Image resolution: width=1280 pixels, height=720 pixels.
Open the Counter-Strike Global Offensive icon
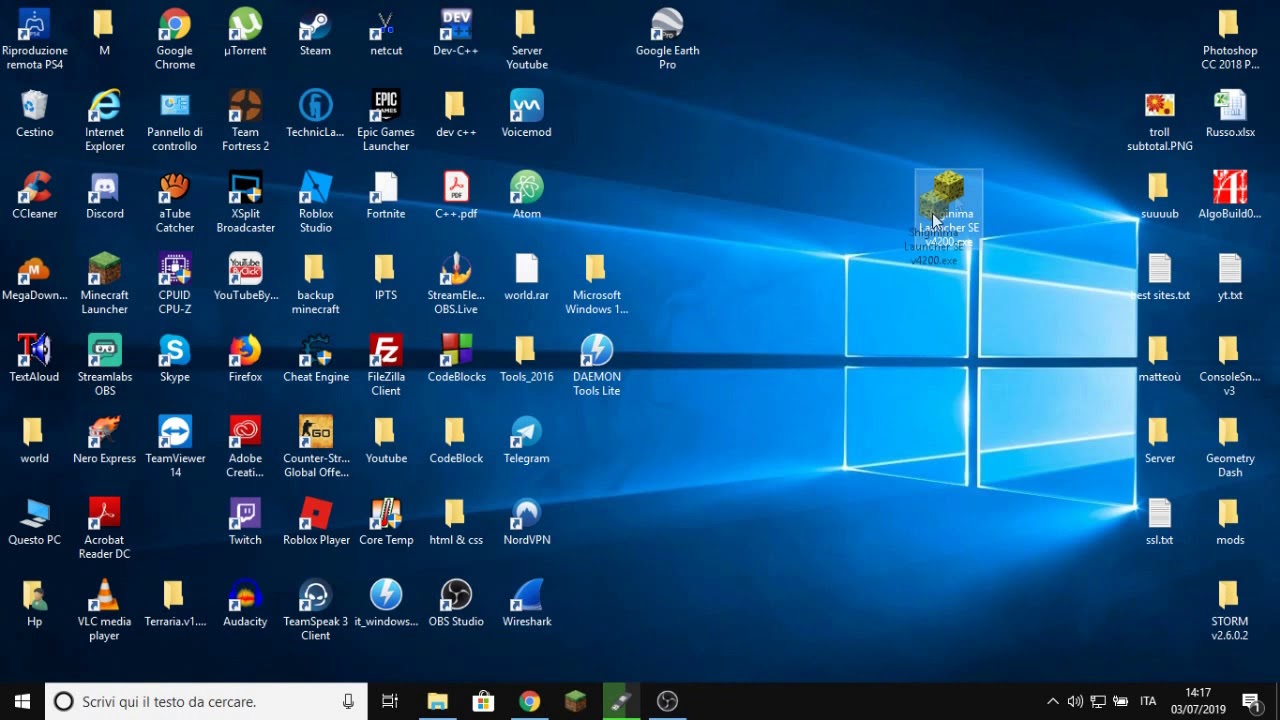315,448
